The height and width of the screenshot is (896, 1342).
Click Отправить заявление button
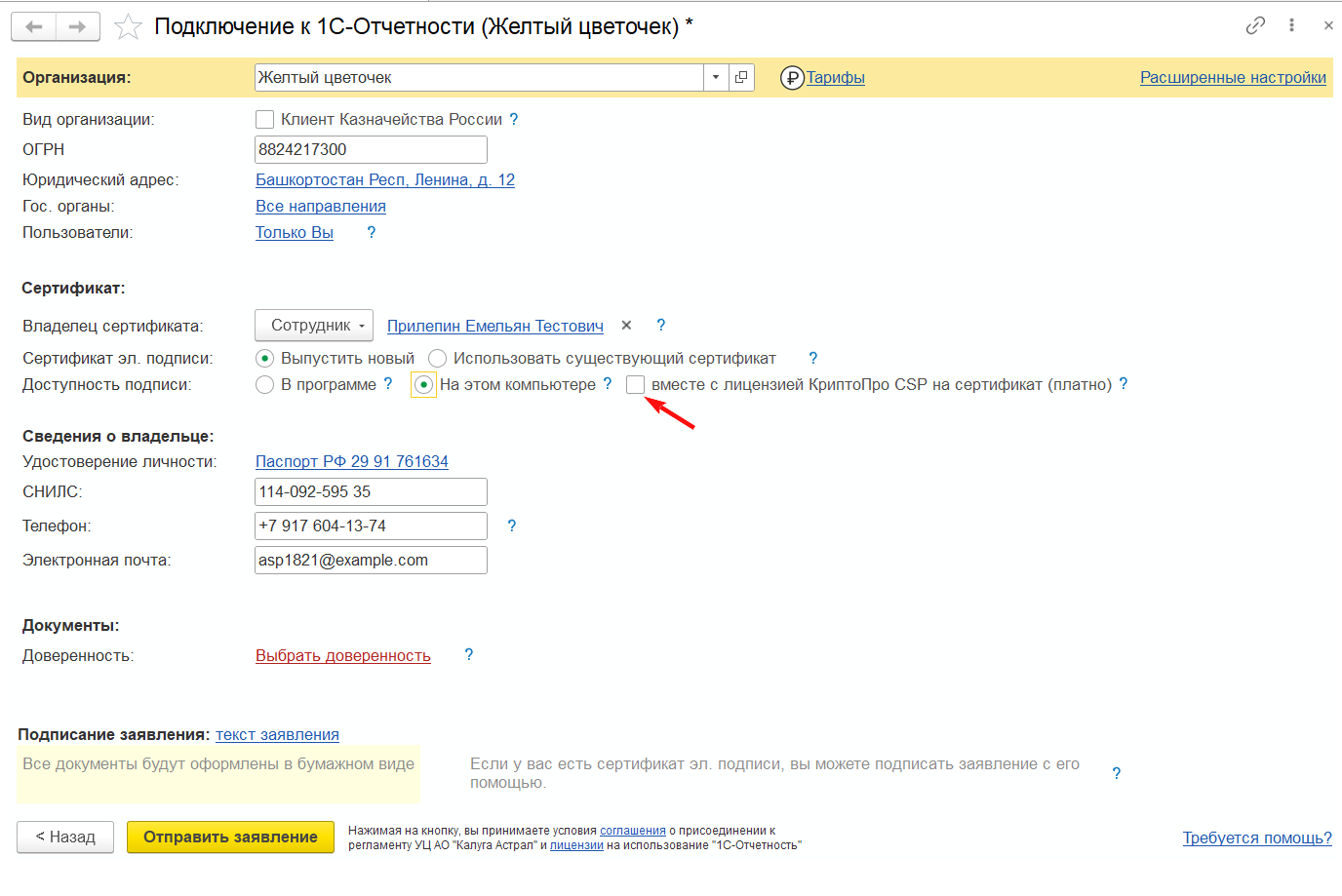click(231, 838)
